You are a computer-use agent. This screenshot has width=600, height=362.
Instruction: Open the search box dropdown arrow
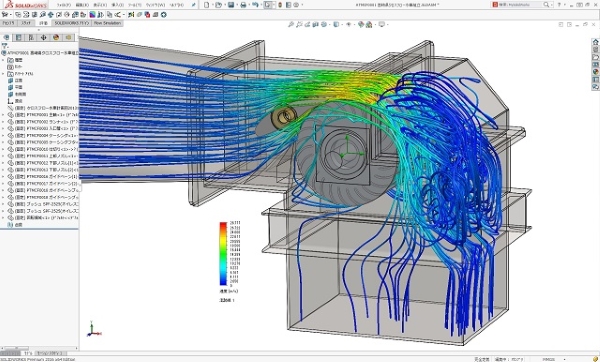552,5
